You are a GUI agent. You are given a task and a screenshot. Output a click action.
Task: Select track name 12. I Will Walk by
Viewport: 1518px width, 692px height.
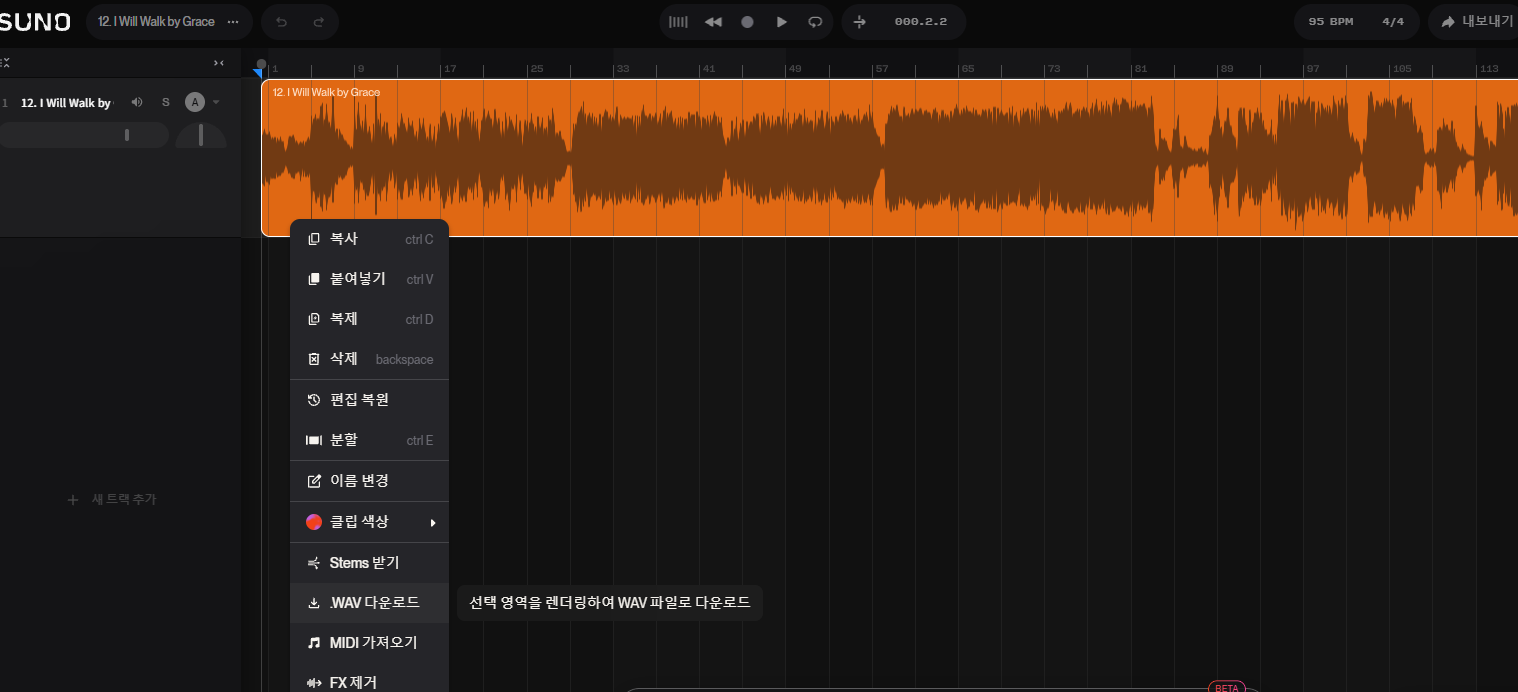66,102
